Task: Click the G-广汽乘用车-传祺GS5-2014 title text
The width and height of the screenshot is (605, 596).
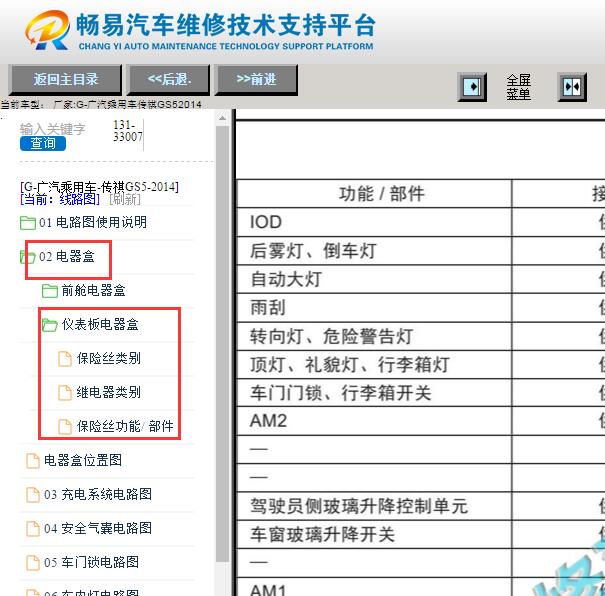Action: [99, 187]
